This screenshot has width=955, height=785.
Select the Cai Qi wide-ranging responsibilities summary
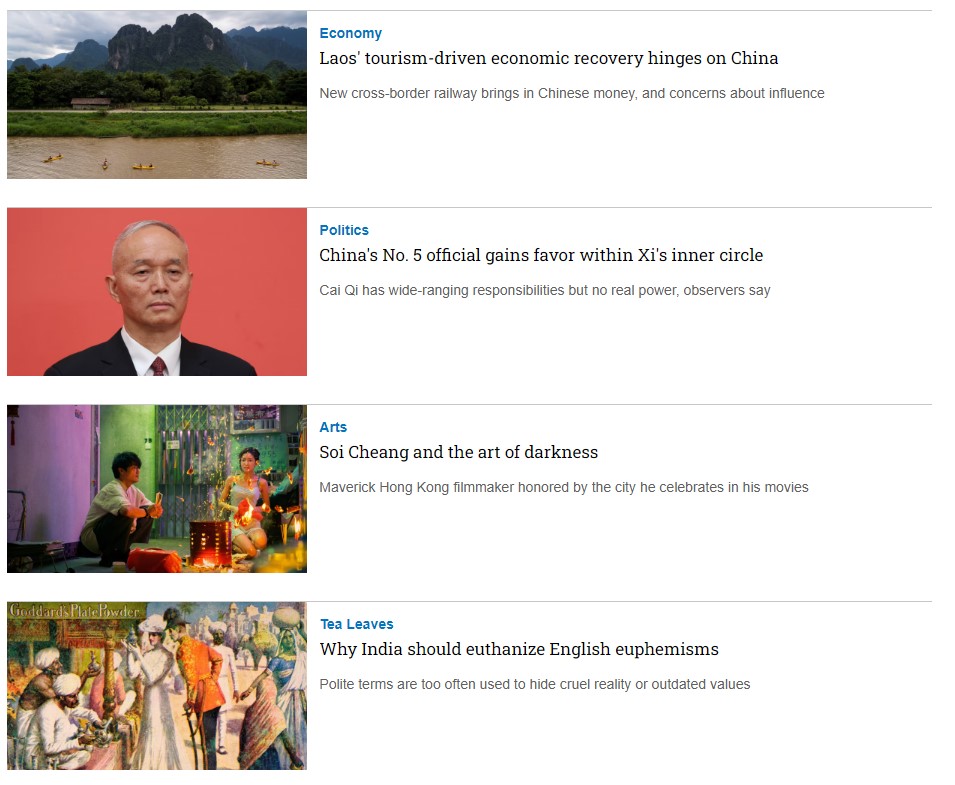click(544, 290)
